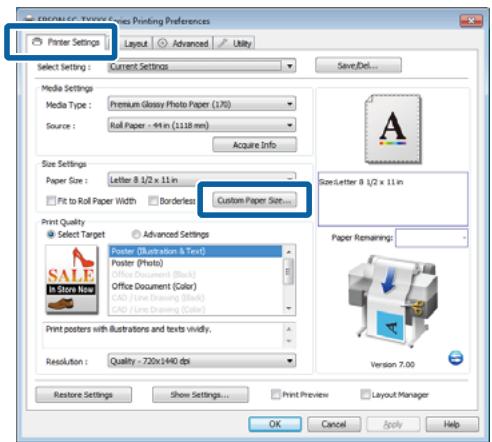Screen dimensions: 492x442
Task: Select Poster (Illustration & Text) target
Action: coord(195,251)
